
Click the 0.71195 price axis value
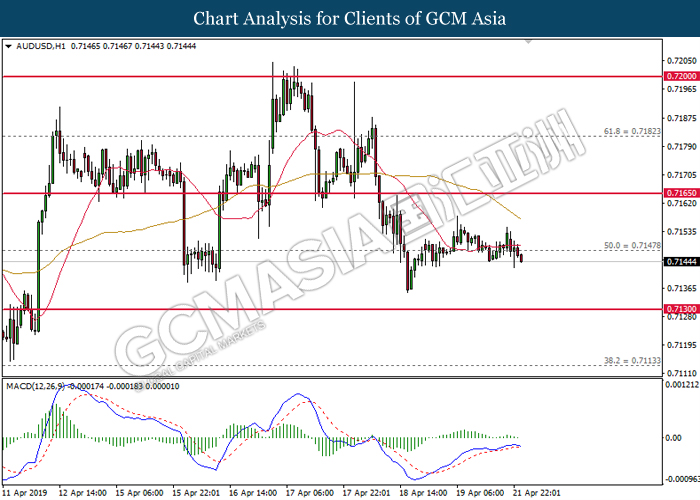[x=681, y=345]
